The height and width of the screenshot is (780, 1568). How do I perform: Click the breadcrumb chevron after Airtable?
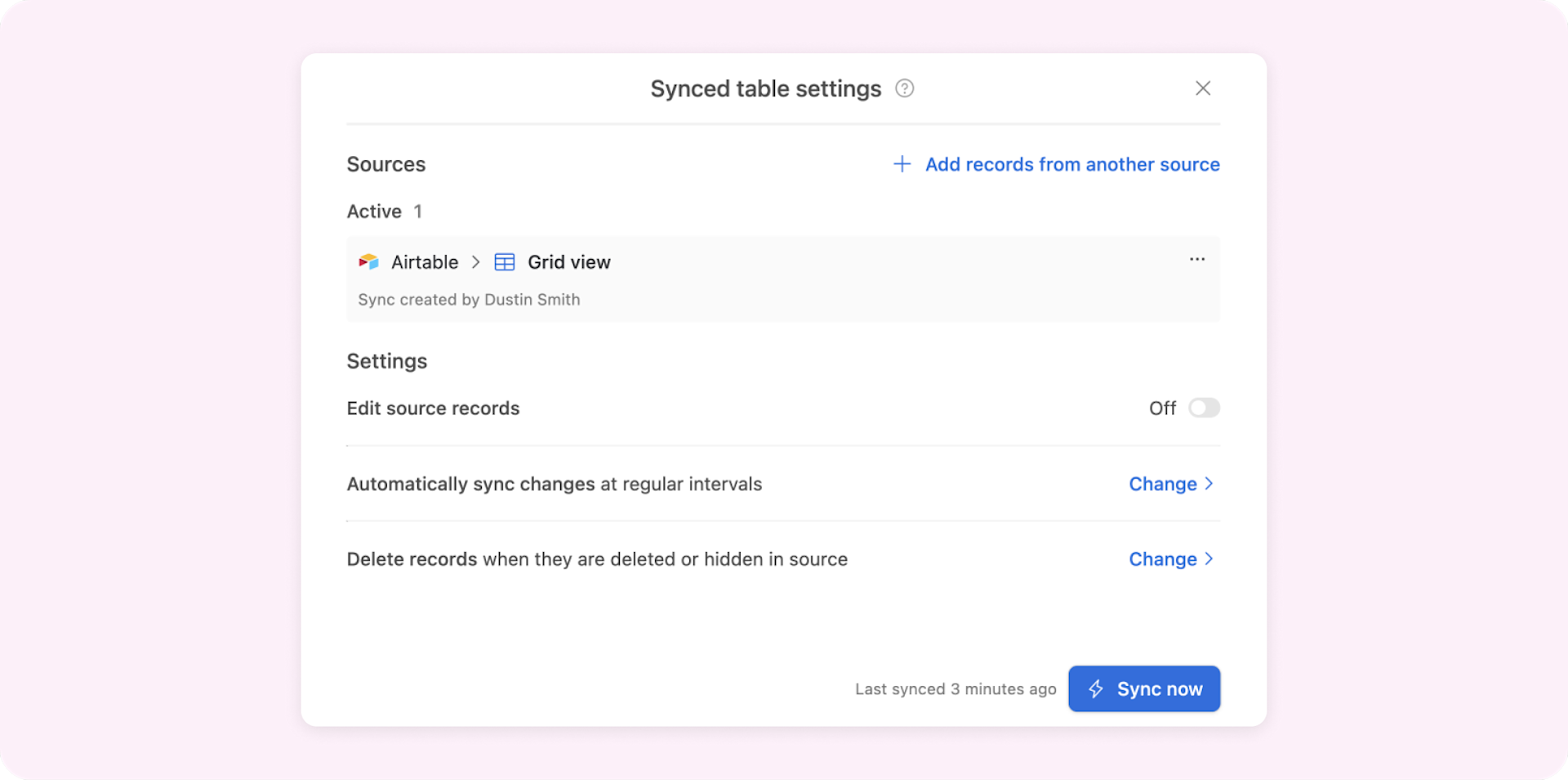475,262
